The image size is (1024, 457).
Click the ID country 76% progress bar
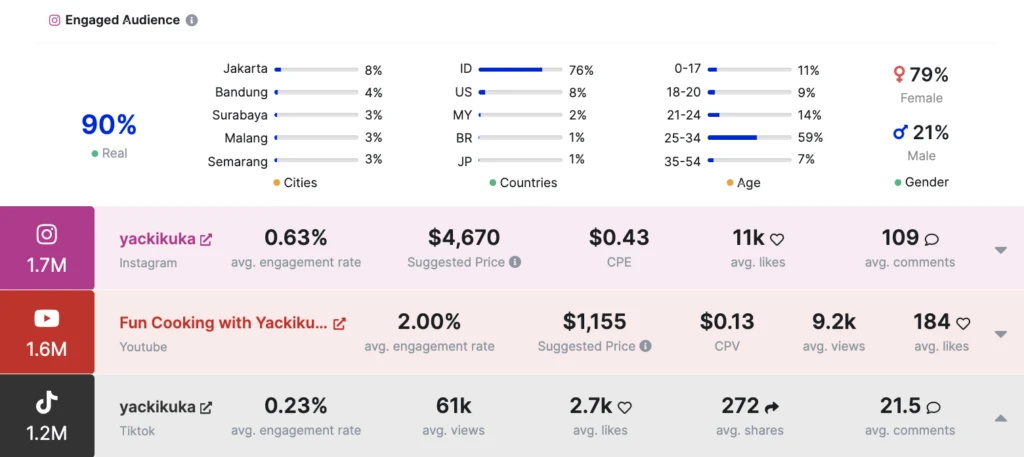click(x=520, y=70)
